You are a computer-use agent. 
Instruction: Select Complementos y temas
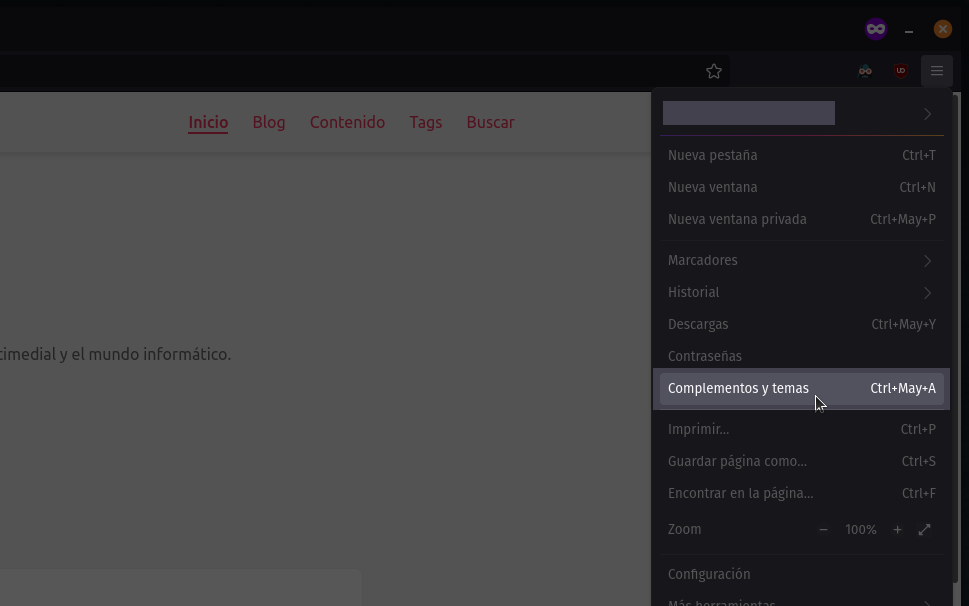tap(738, 388)
